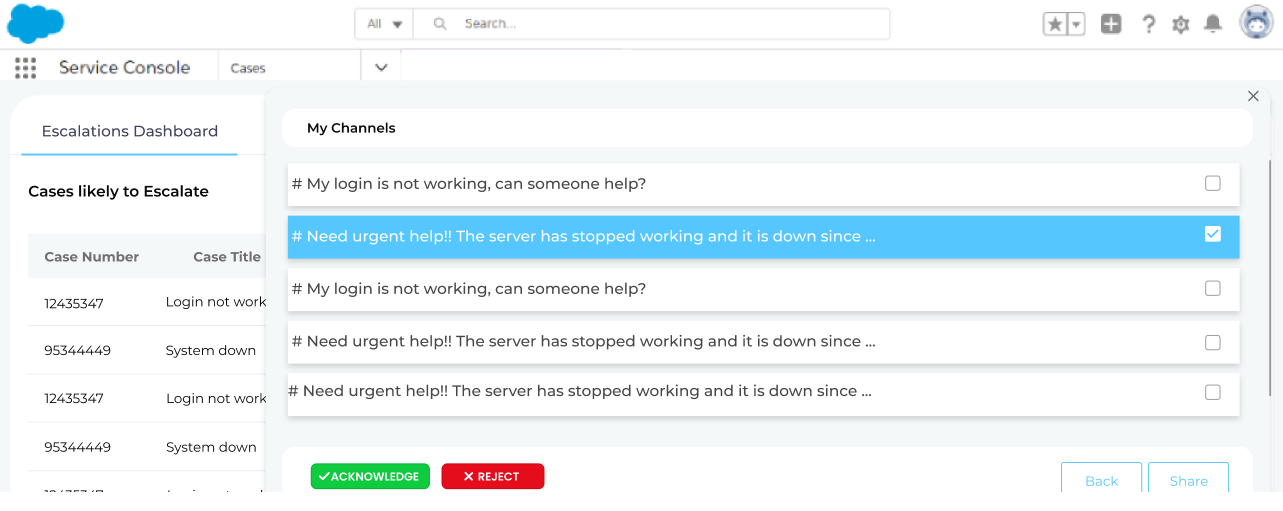Uncheck the highlighted server down channel
The width and height of the screenshot is (1283, 511).
[1212, 234]
